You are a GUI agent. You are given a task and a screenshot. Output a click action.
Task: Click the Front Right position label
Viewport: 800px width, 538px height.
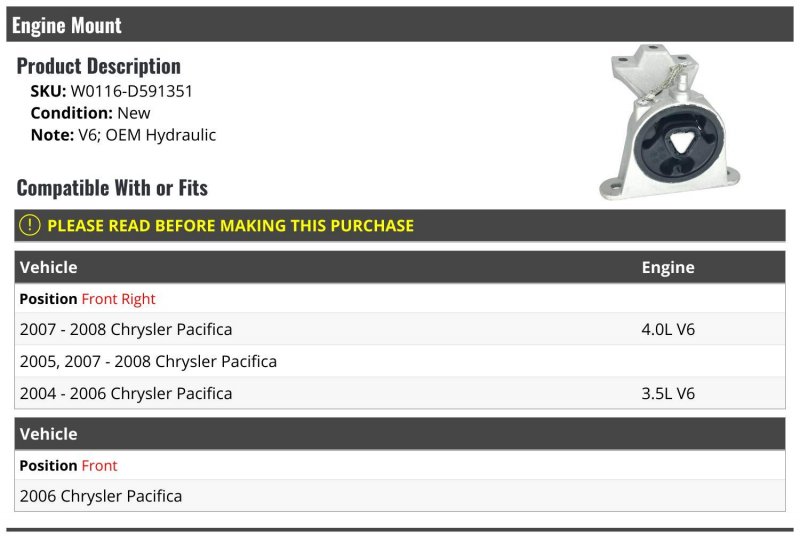pos(118,299)
